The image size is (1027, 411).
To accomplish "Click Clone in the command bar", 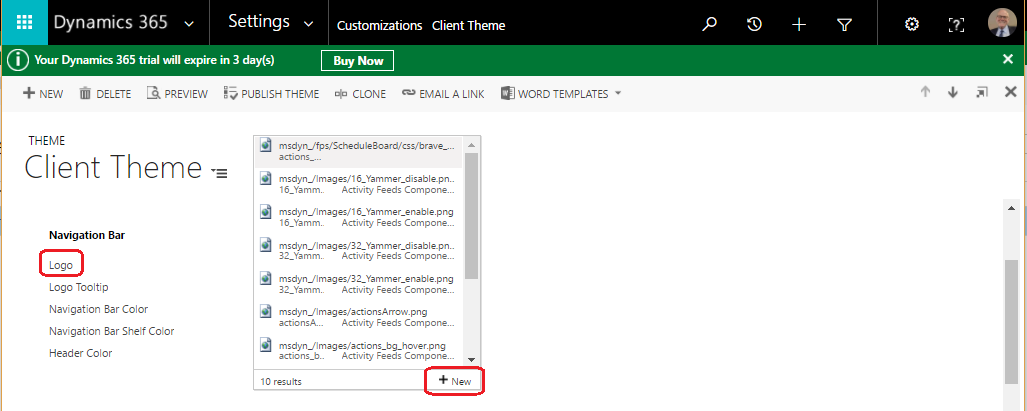I will click(x=361, y=94).
